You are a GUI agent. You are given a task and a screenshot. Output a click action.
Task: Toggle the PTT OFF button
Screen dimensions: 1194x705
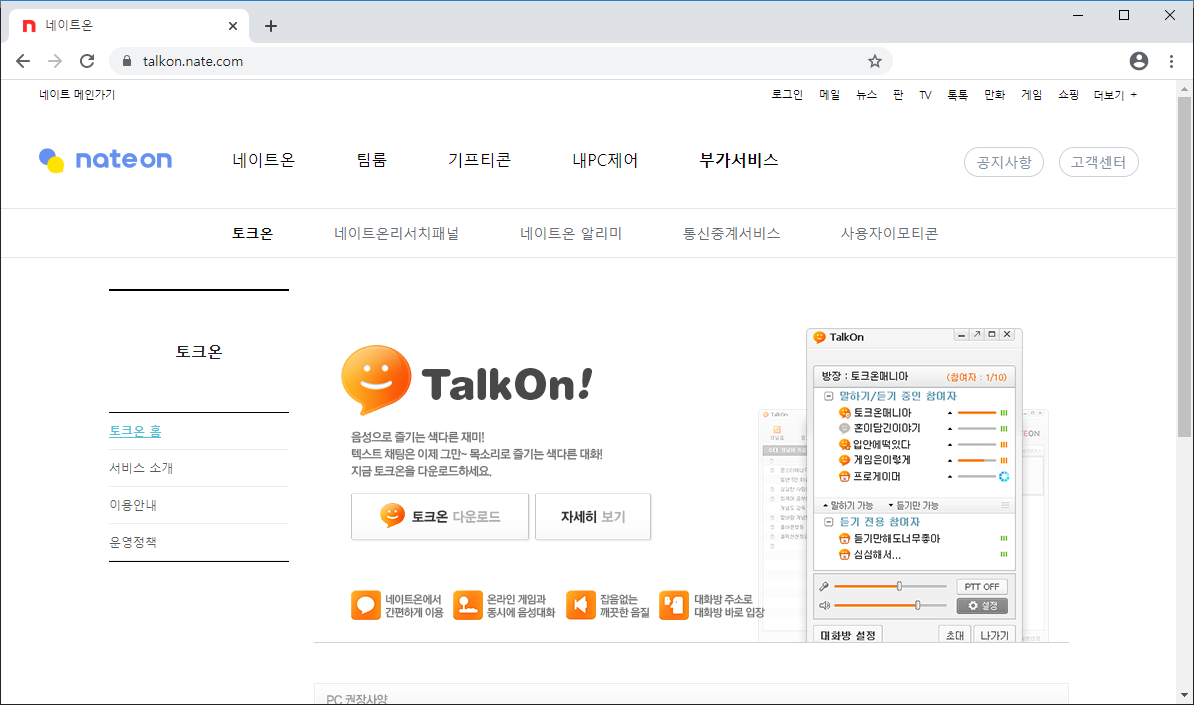[982, 586]
